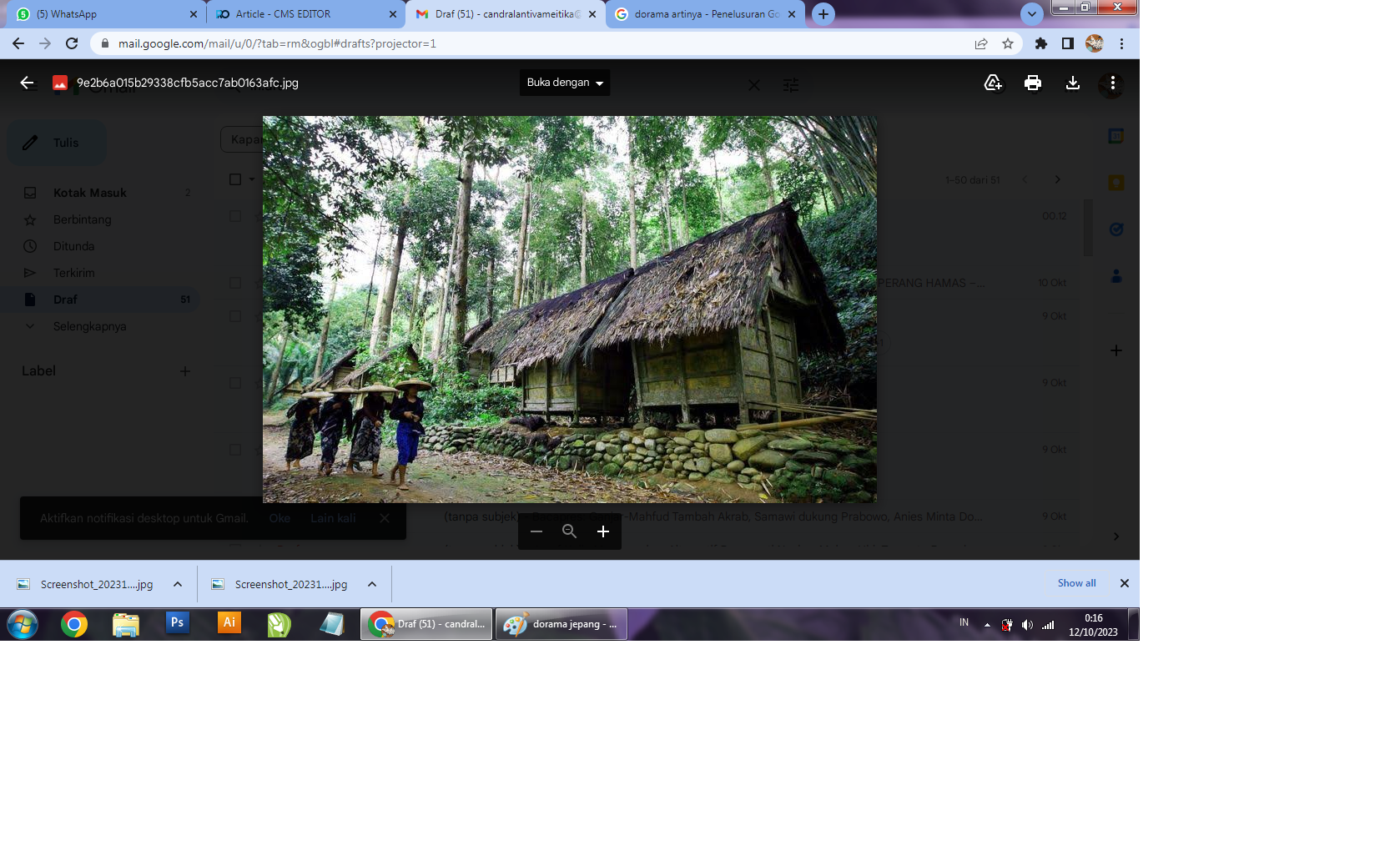This screenshot has height=861, width=1400.
Task: Close the downloads bar
Action: (1124, 583)
